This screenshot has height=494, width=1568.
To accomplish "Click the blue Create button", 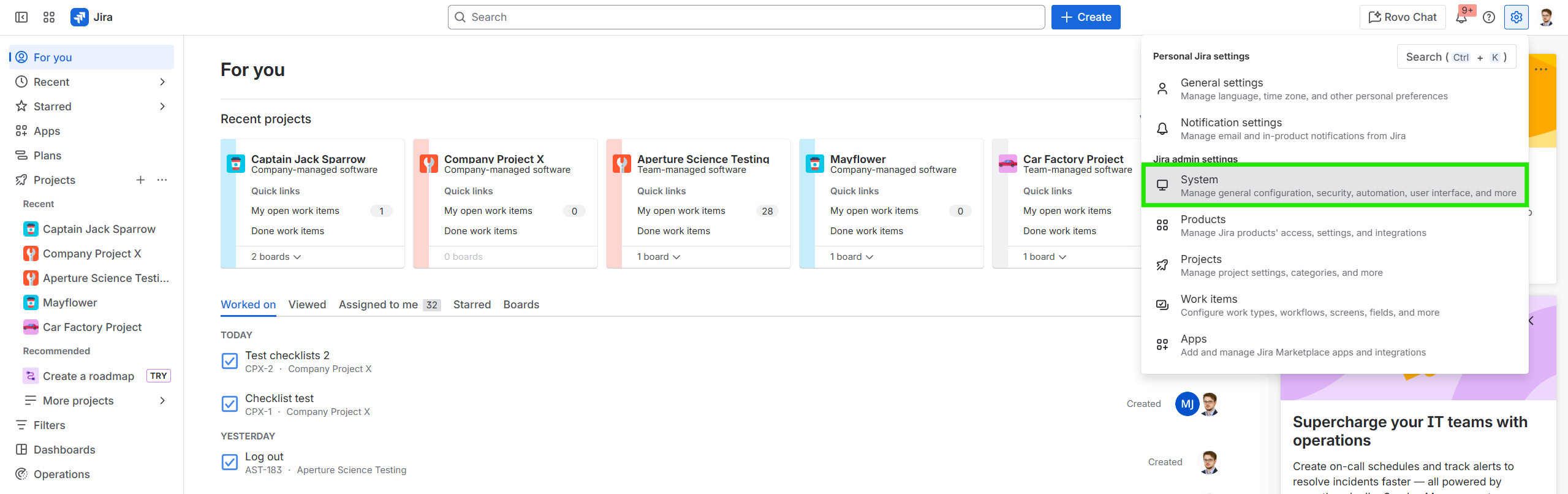I will tap(1086, 17).
